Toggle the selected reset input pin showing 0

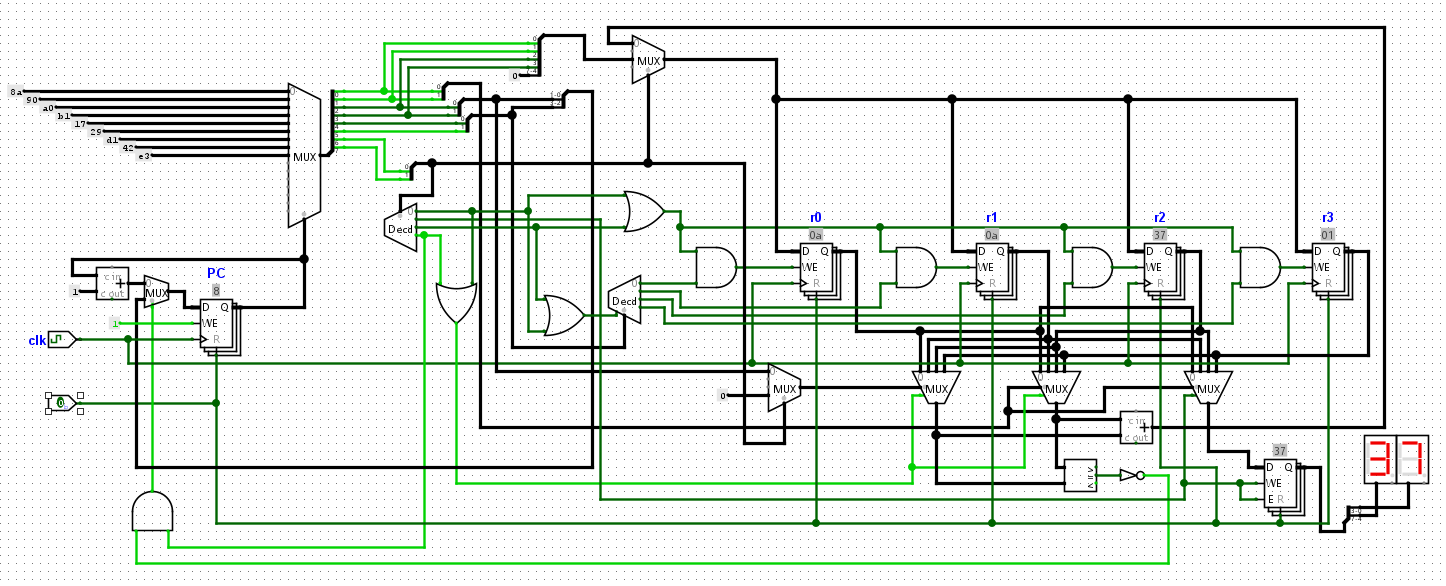coord(60,403)
